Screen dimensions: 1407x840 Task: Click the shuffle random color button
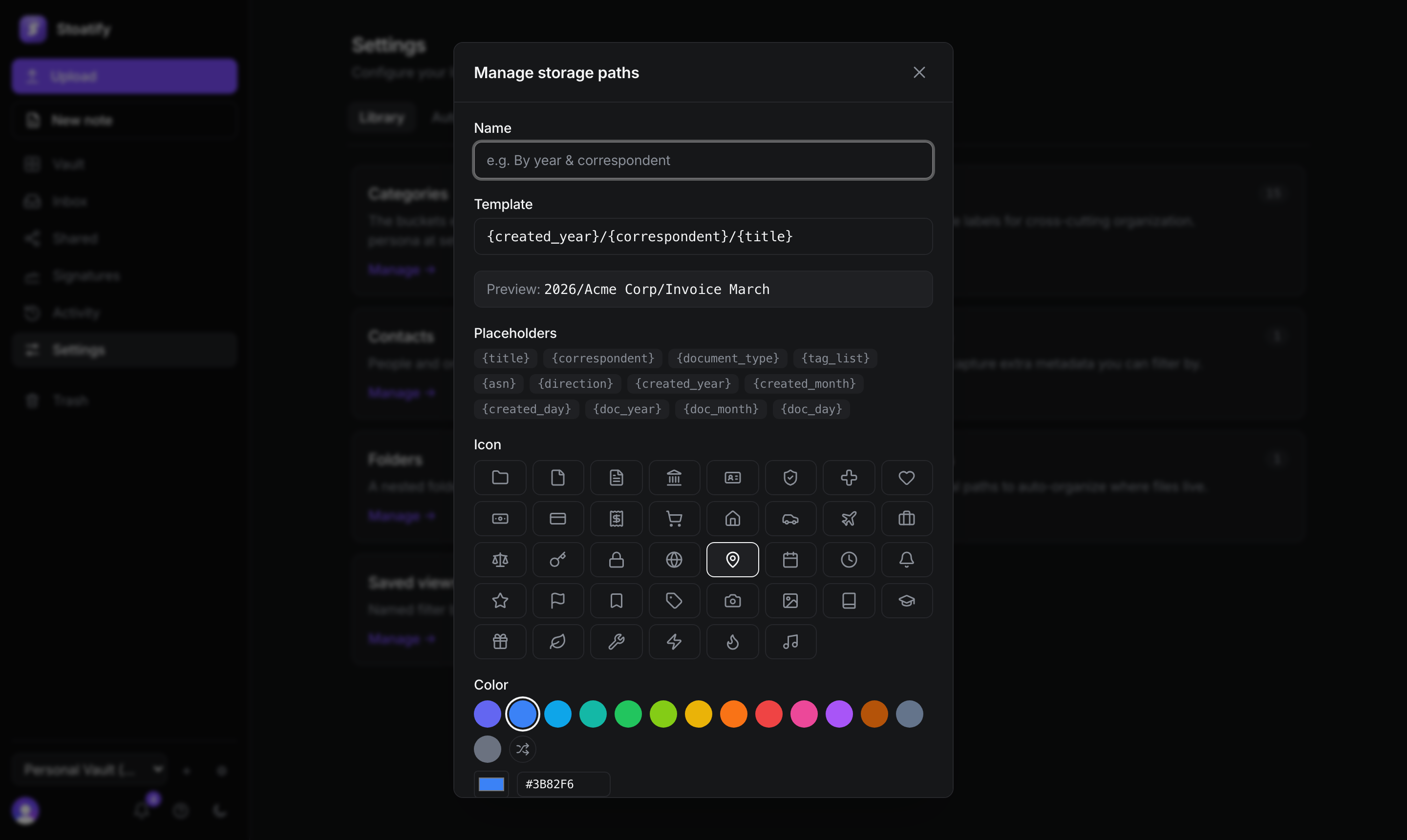pos(523,750)
